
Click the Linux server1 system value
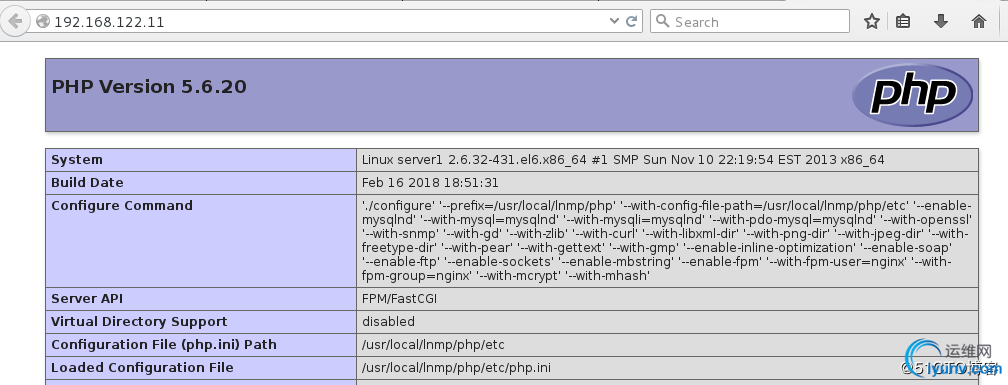623,159
